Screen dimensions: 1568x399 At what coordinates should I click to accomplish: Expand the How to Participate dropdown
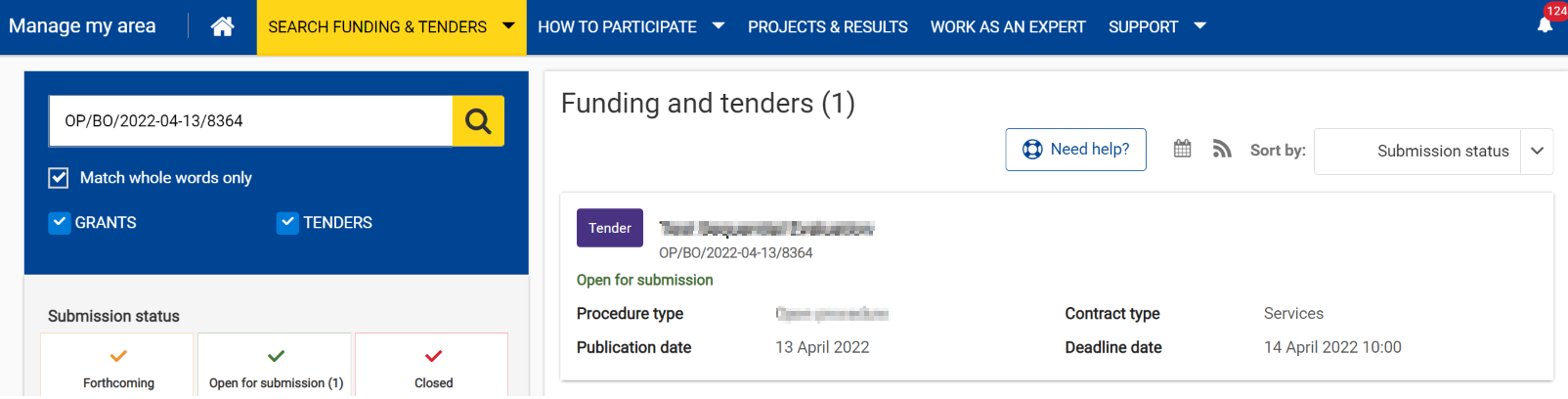pos(631,26)
